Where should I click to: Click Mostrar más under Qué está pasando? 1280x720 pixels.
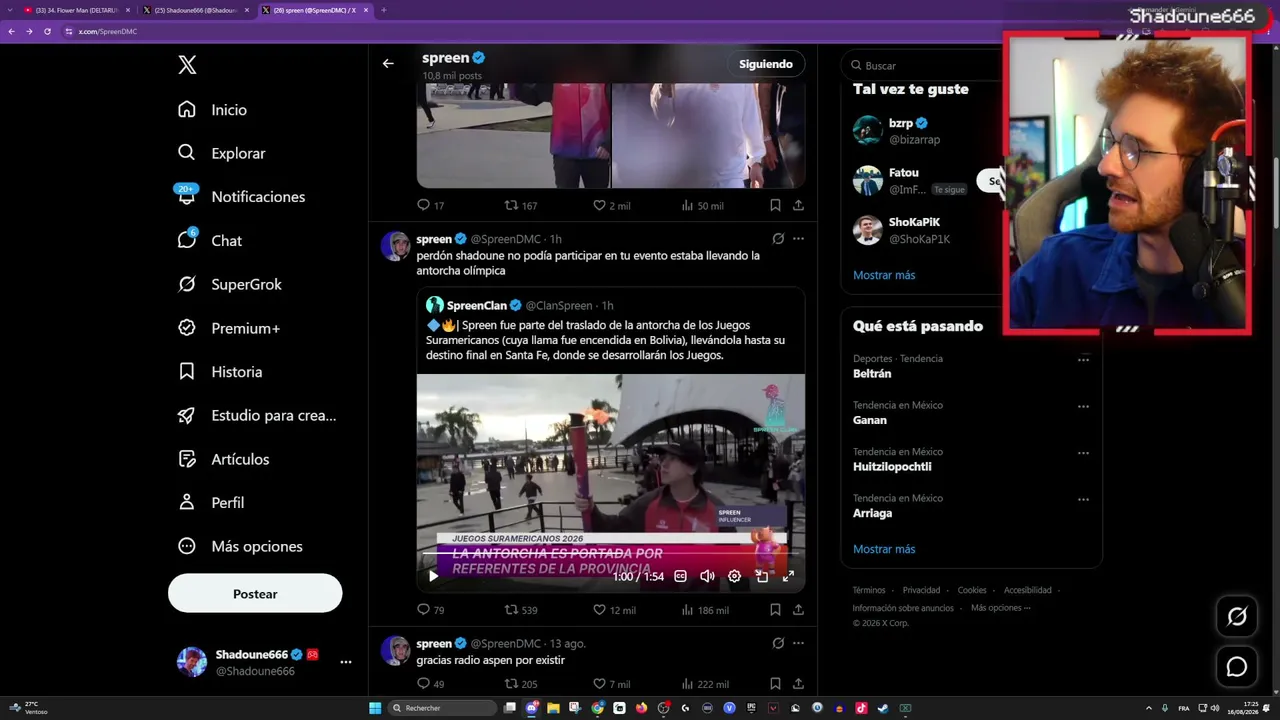point(884,549)
